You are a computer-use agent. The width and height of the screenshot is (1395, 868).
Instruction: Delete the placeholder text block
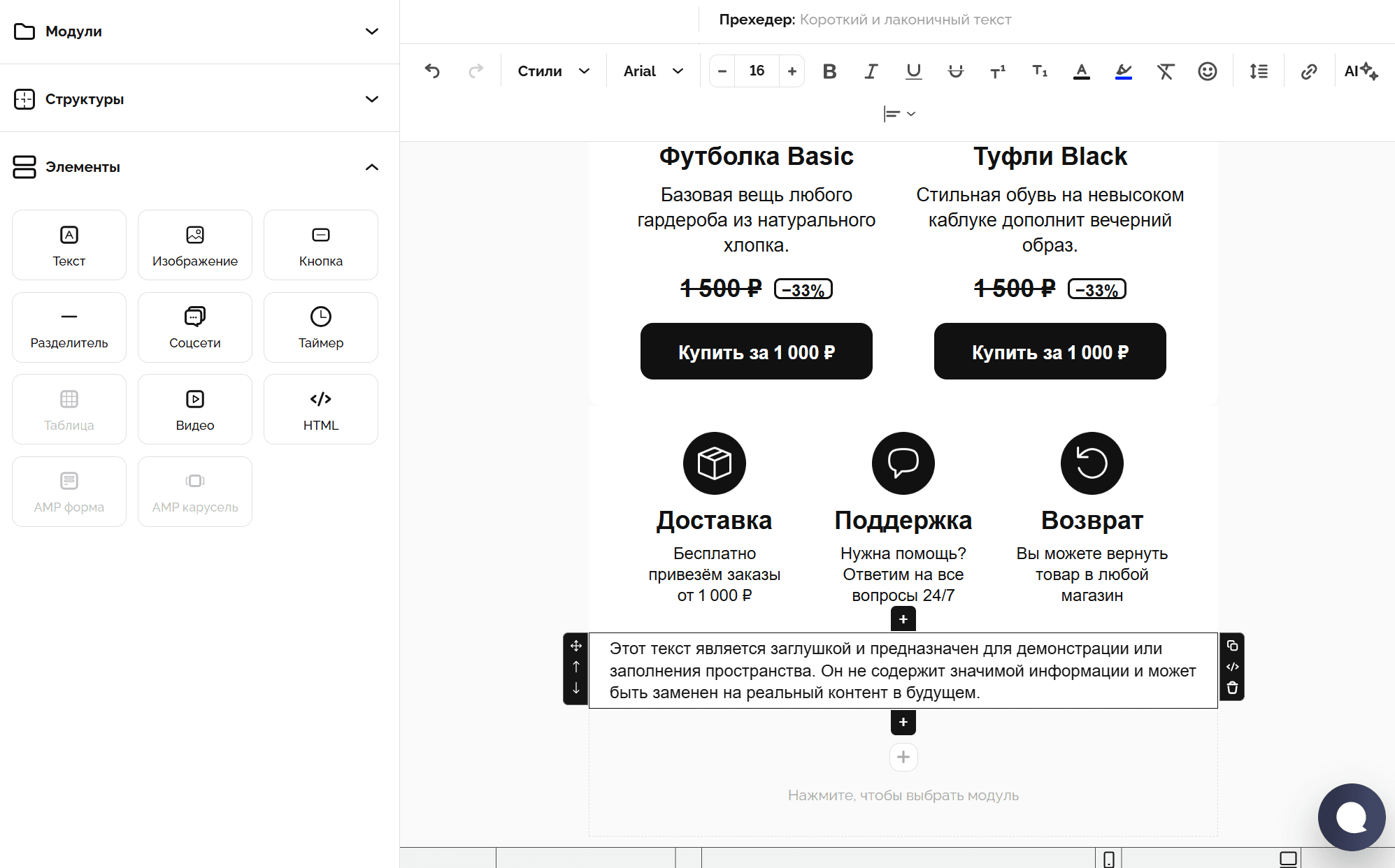tap(1232, 688)
